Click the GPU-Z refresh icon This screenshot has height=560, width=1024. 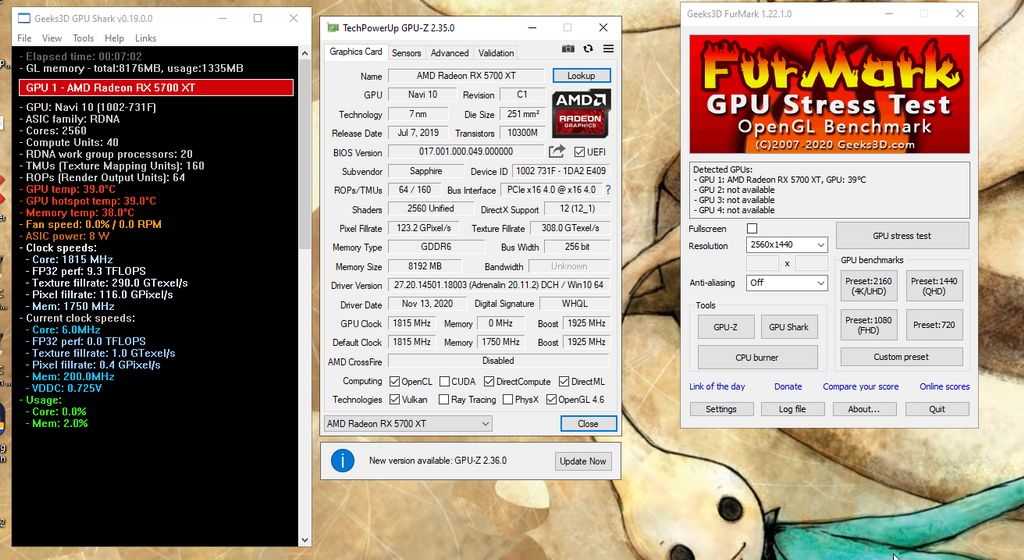(x=588, y=49)
